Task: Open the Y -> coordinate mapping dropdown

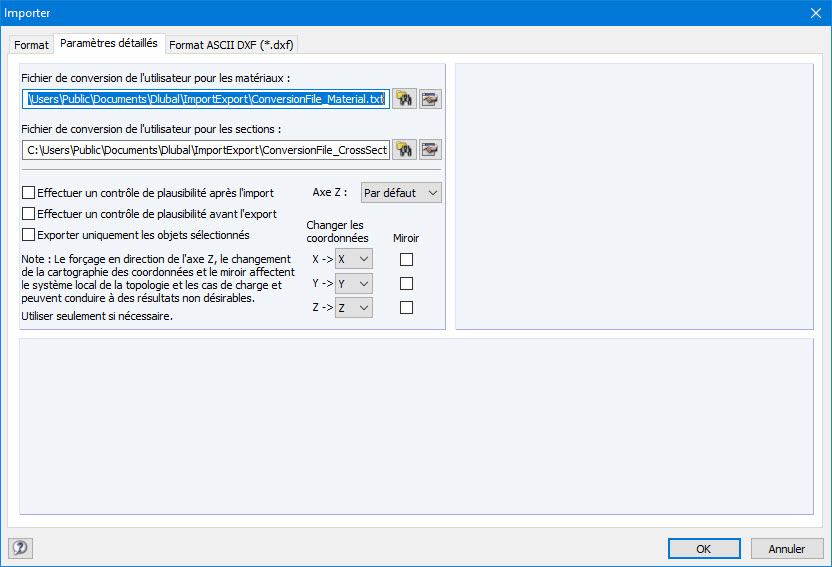Action: (353, 283)
